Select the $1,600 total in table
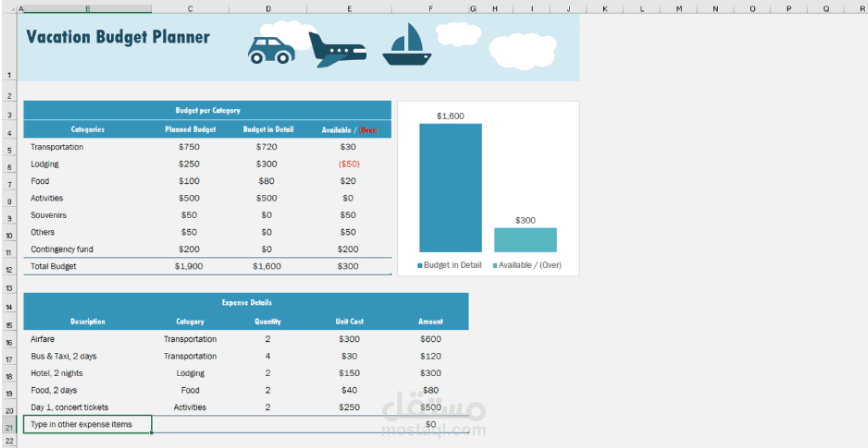 pyautogui.click(x=267, y=266)
